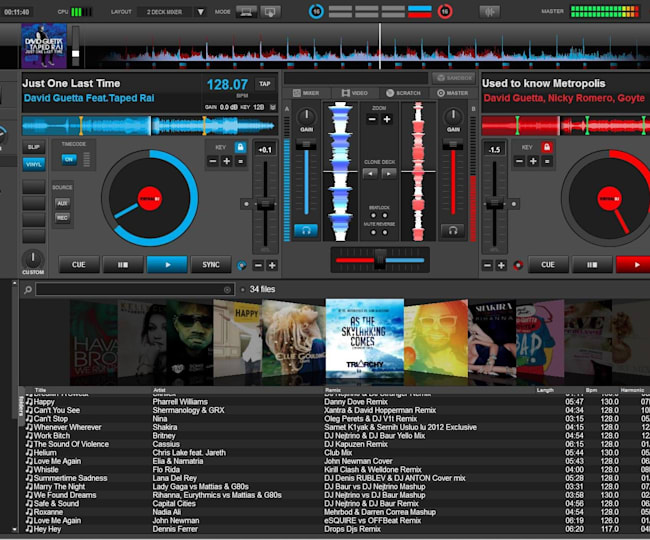Image resolution: width=650 pixels, height=540 pixels.
Task: Select REC source button
Action: click(62, 218)
